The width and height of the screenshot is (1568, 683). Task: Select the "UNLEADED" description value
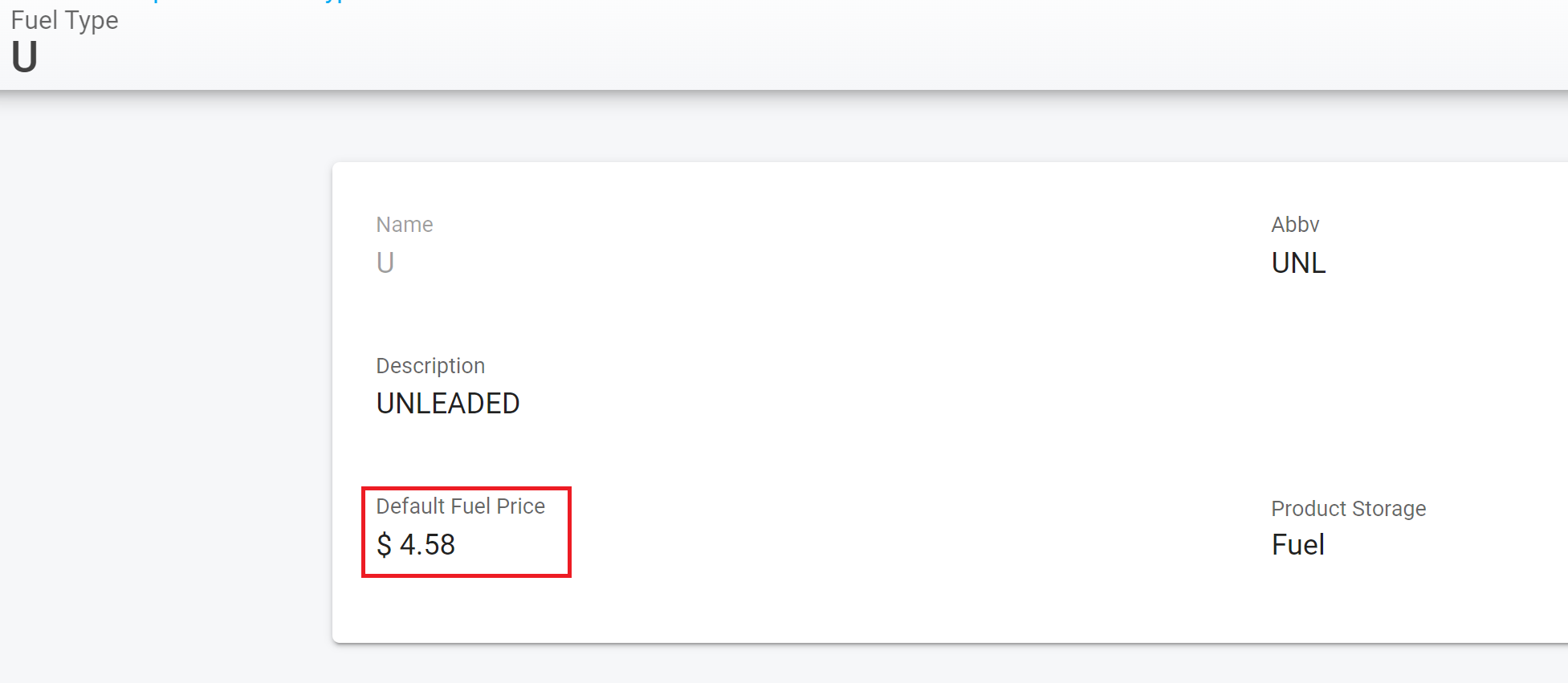coord(447,404)
